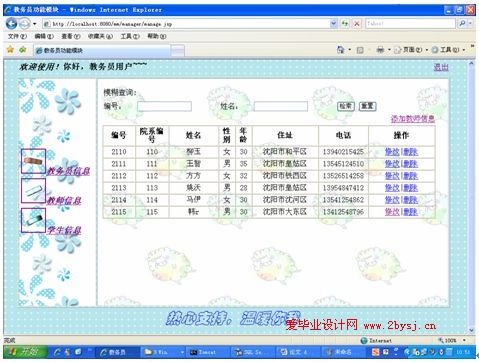Click the Print icon in command bar

[x=380, y=50]
